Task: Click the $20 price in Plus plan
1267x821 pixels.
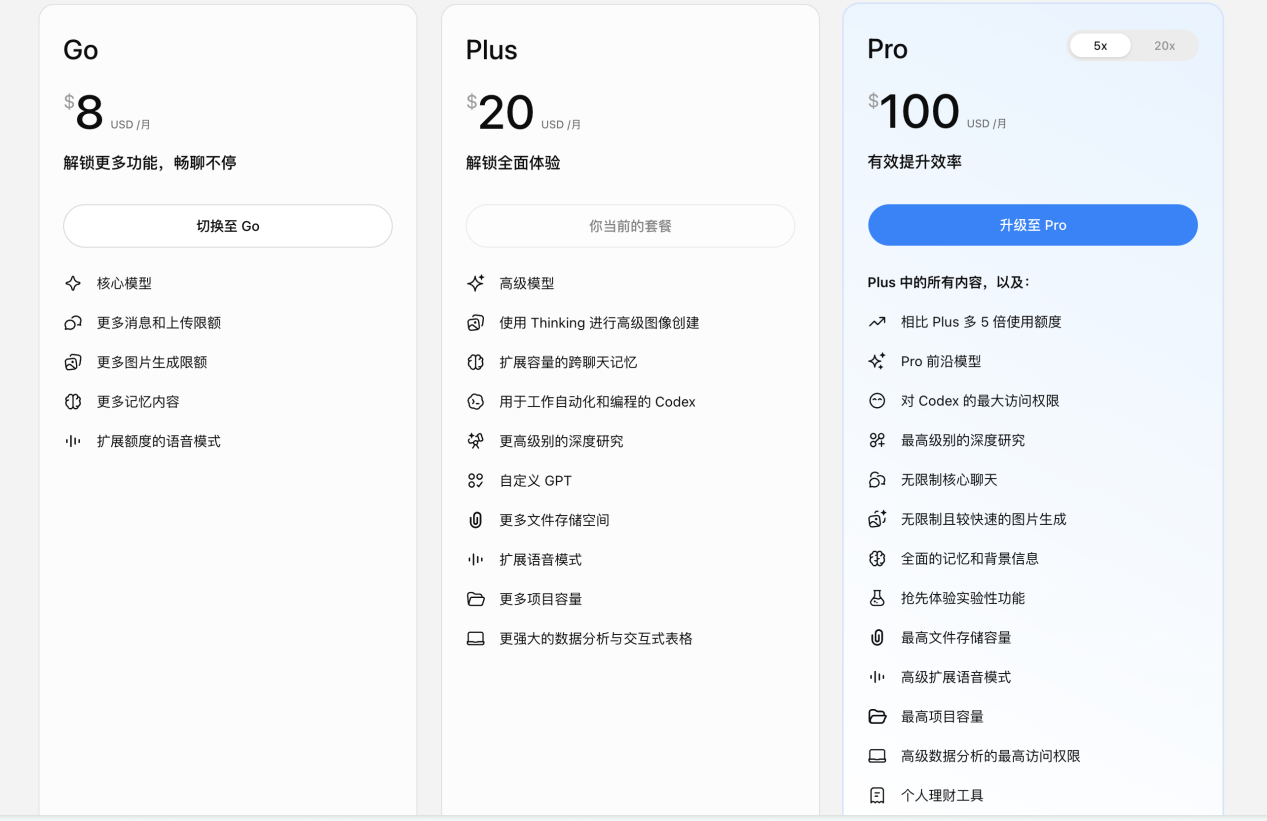Action: pyautogui.click(x=500, y=112)
